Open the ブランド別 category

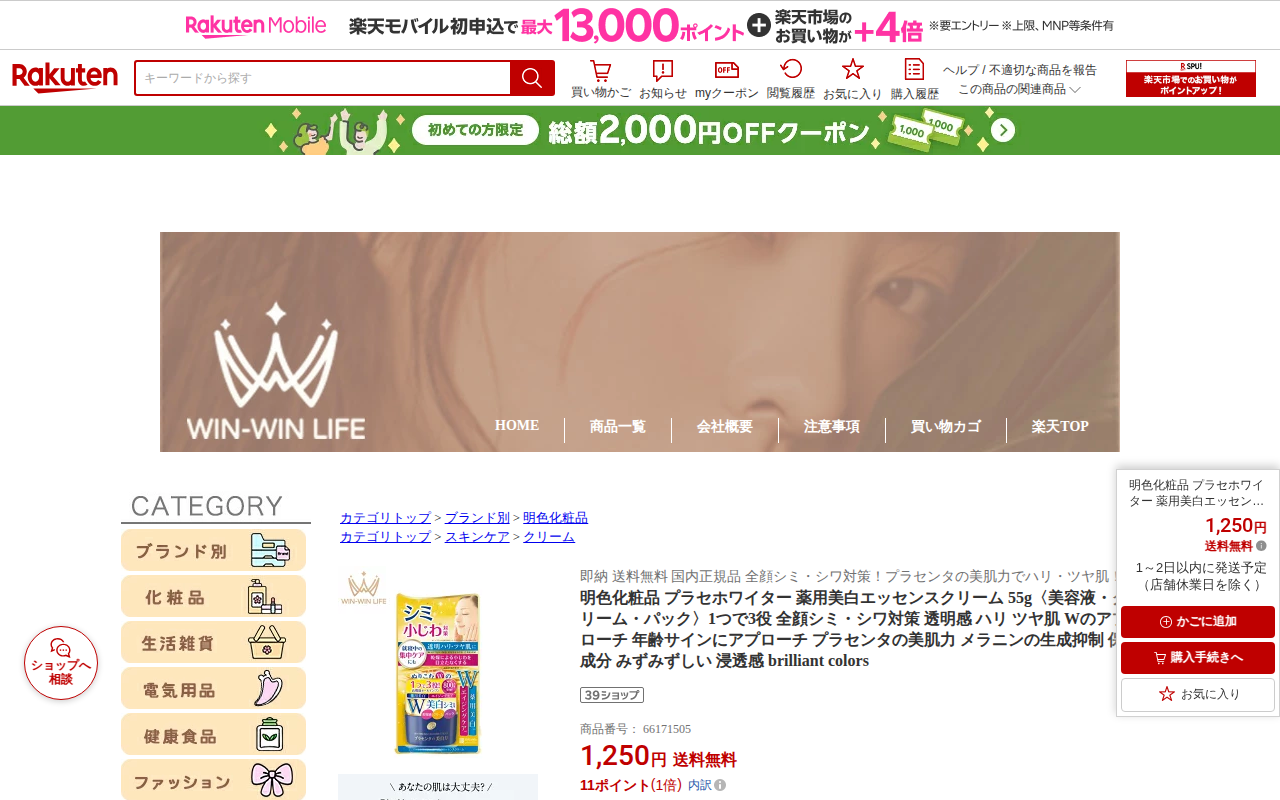pos(213,550)
